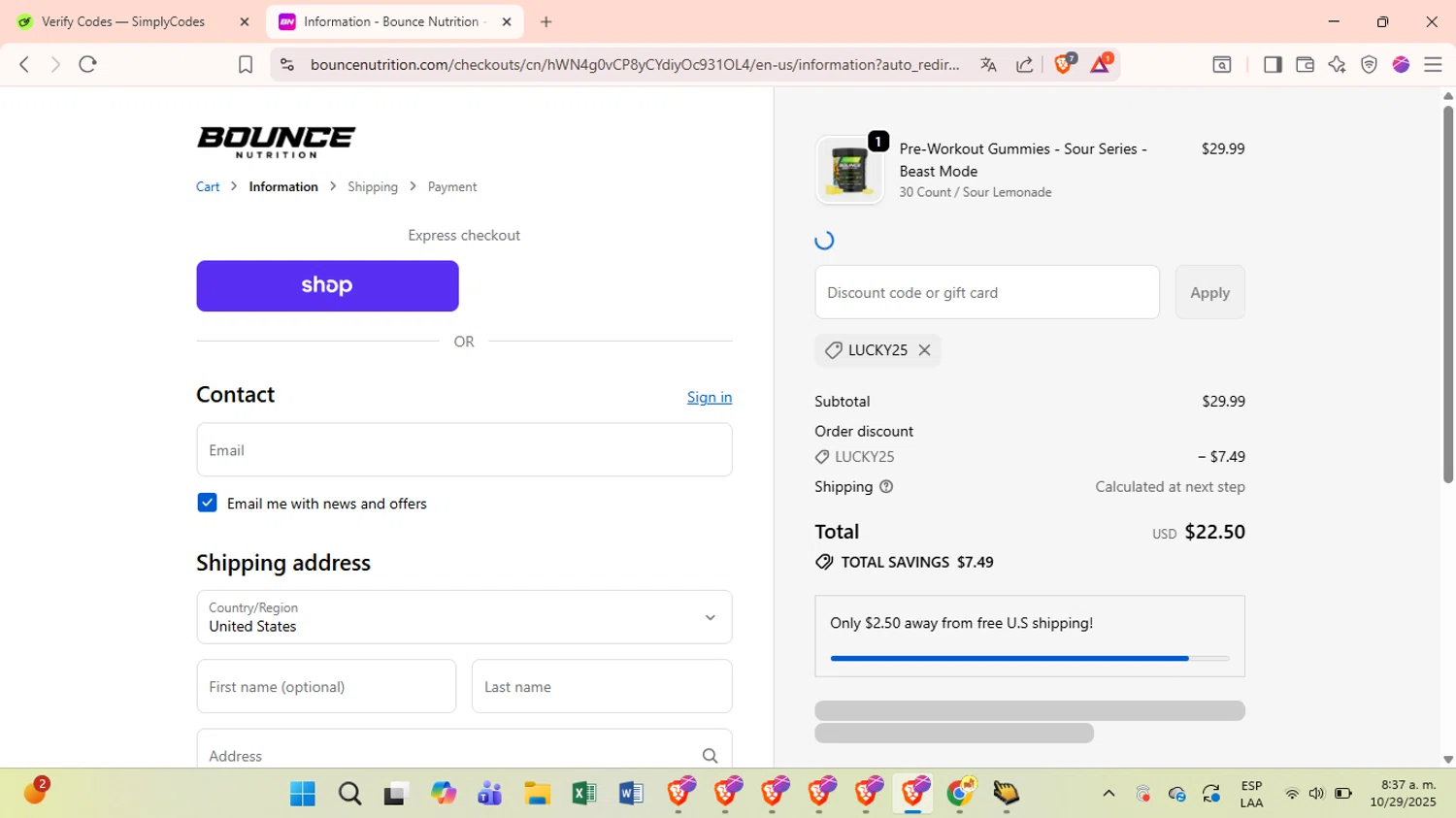Open new tab with plus button

point(546,21)
